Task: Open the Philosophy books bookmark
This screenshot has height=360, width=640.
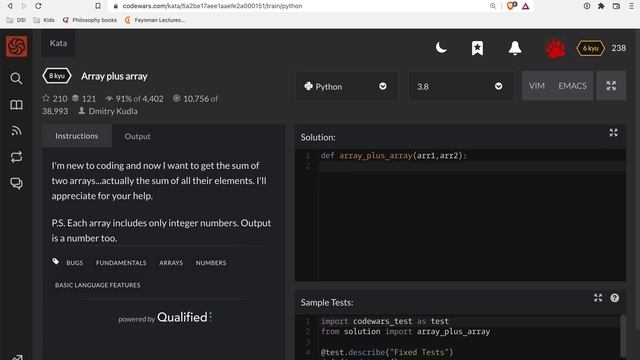Action: tap(90, 20)
